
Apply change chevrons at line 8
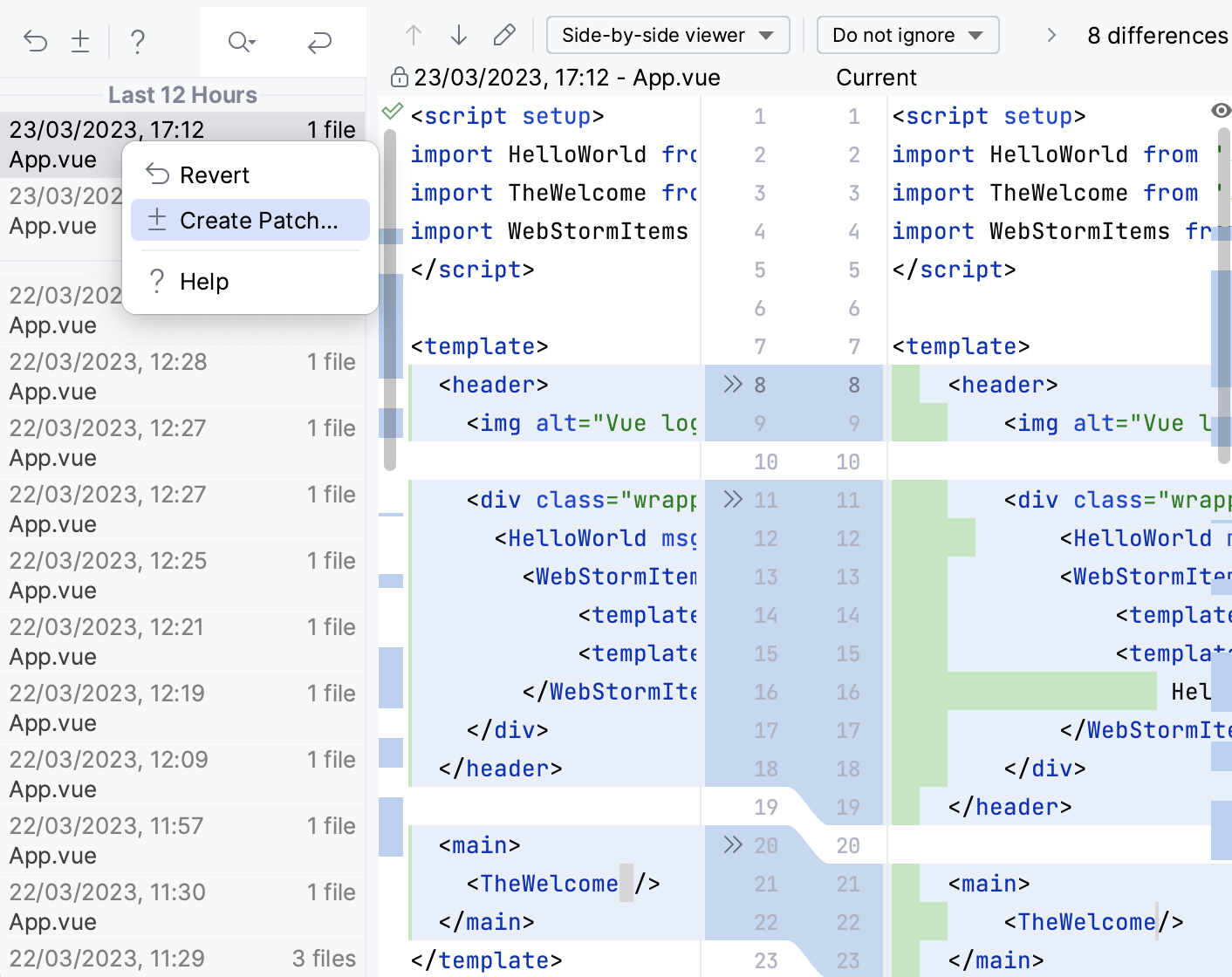coord(733,384)
